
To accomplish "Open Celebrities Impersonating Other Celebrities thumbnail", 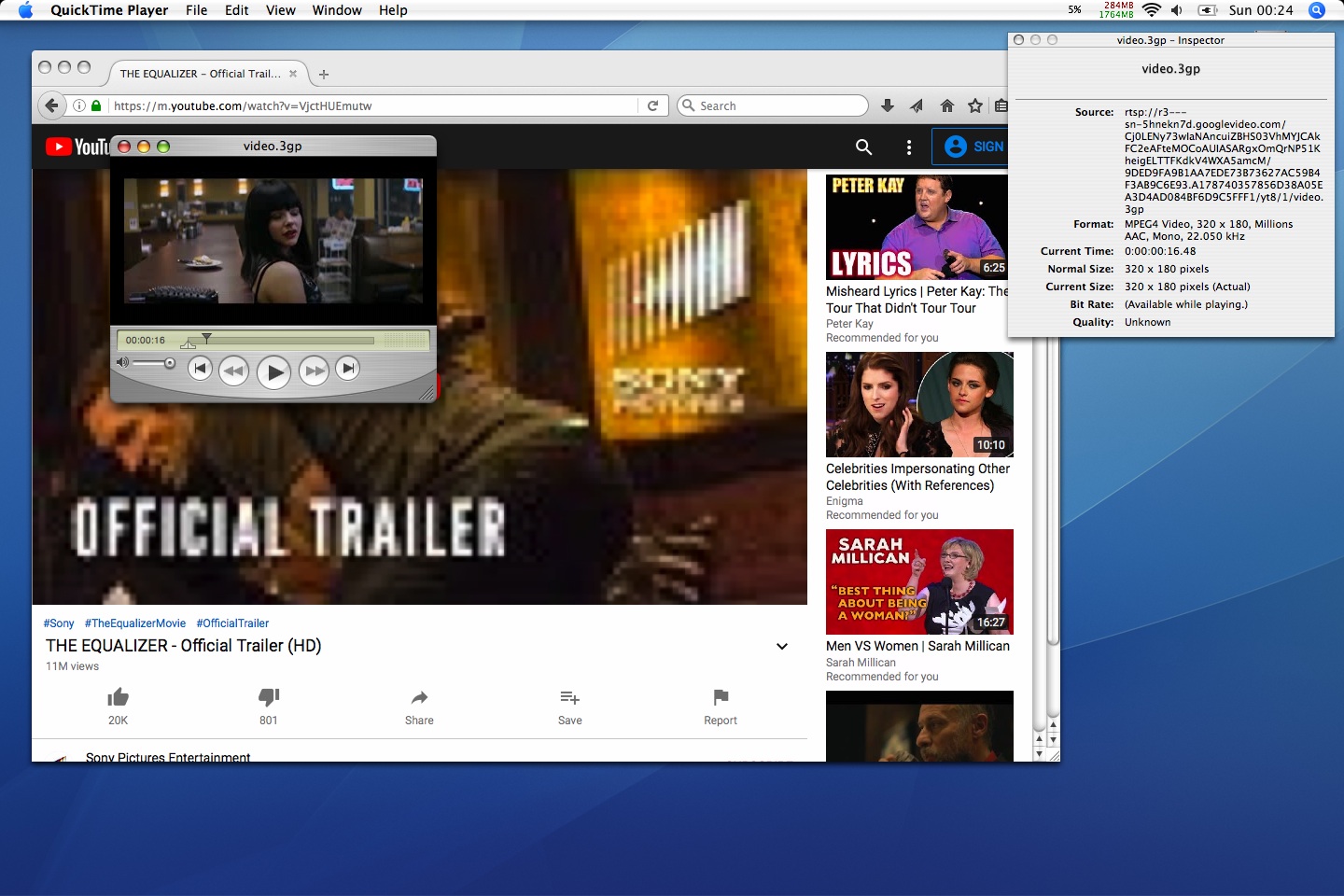I will 919,404.
